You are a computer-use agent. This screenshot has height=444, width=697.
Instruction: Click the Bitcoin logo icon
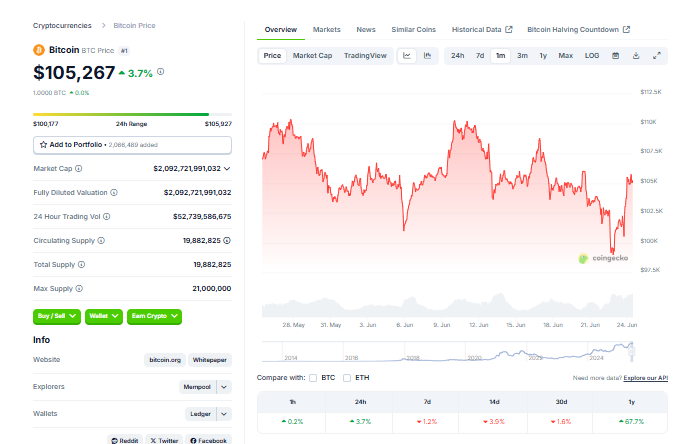click(39, 50)
